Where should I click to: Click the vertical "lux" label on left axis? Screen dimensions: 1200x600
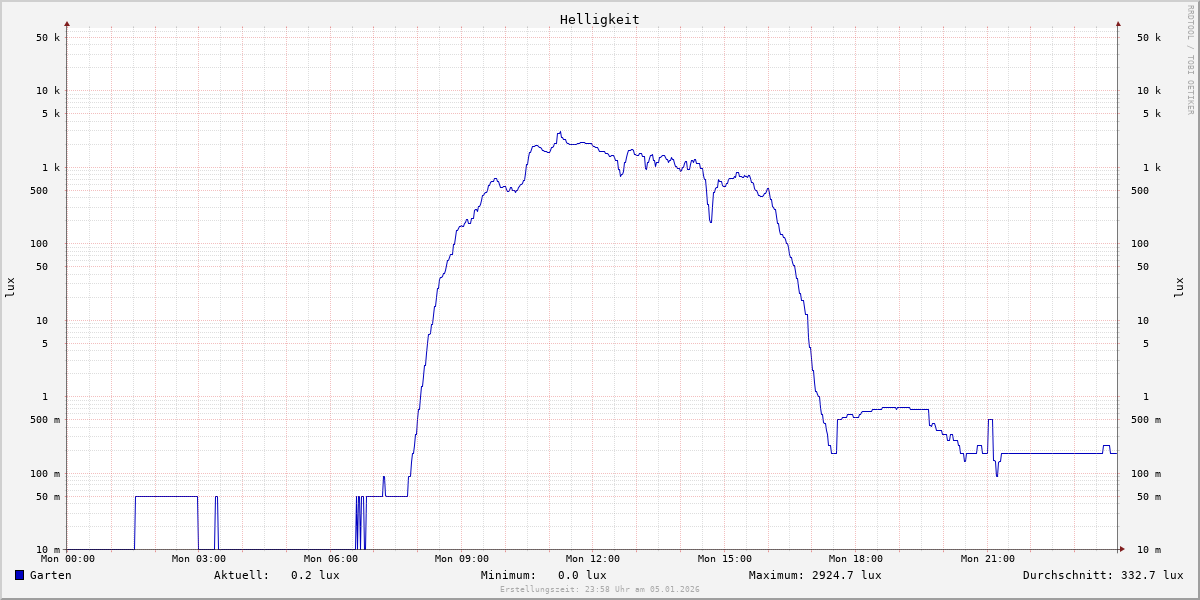coord(10,288)
